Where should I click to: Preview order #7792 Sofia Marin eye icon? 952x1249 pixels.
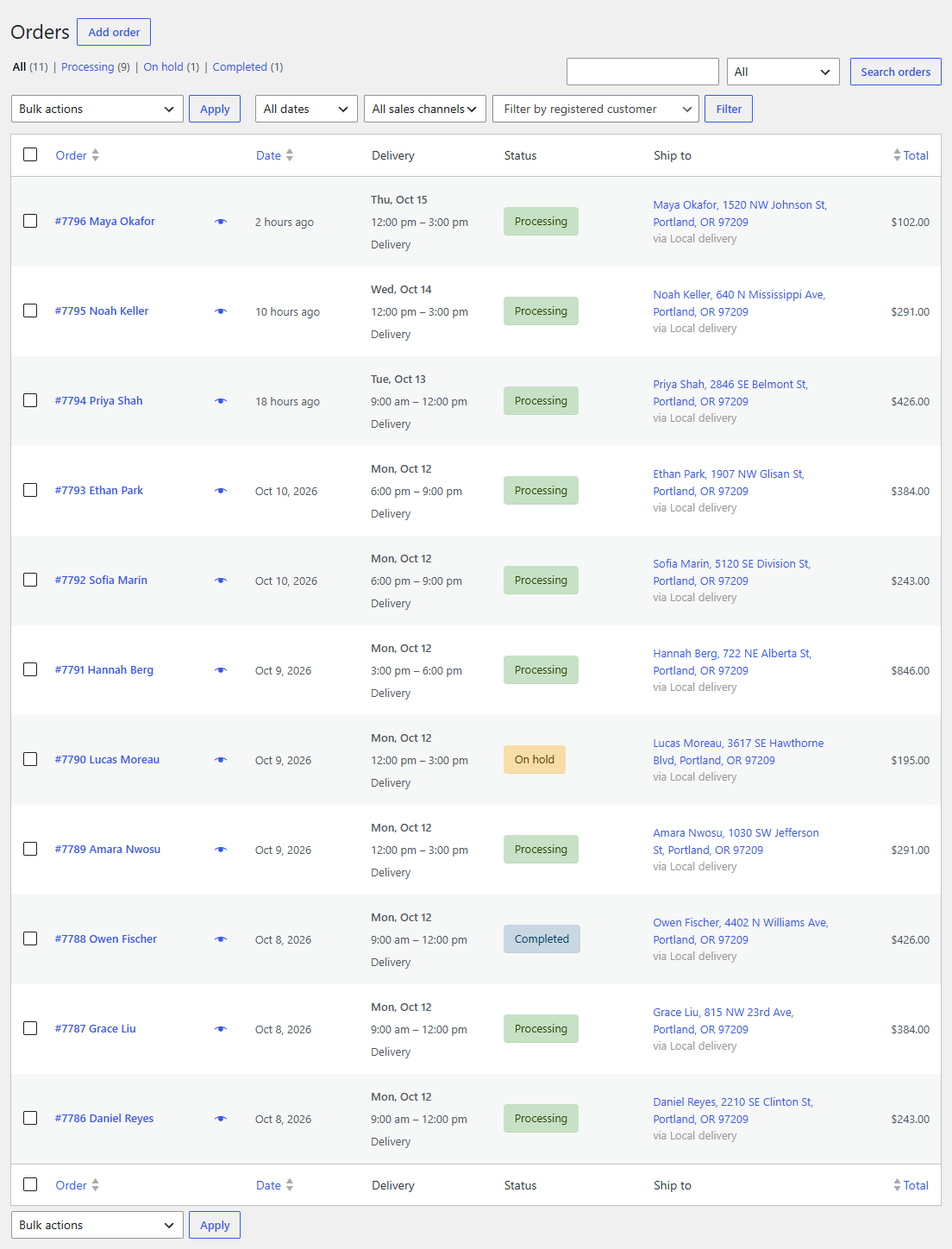point(221,581)
